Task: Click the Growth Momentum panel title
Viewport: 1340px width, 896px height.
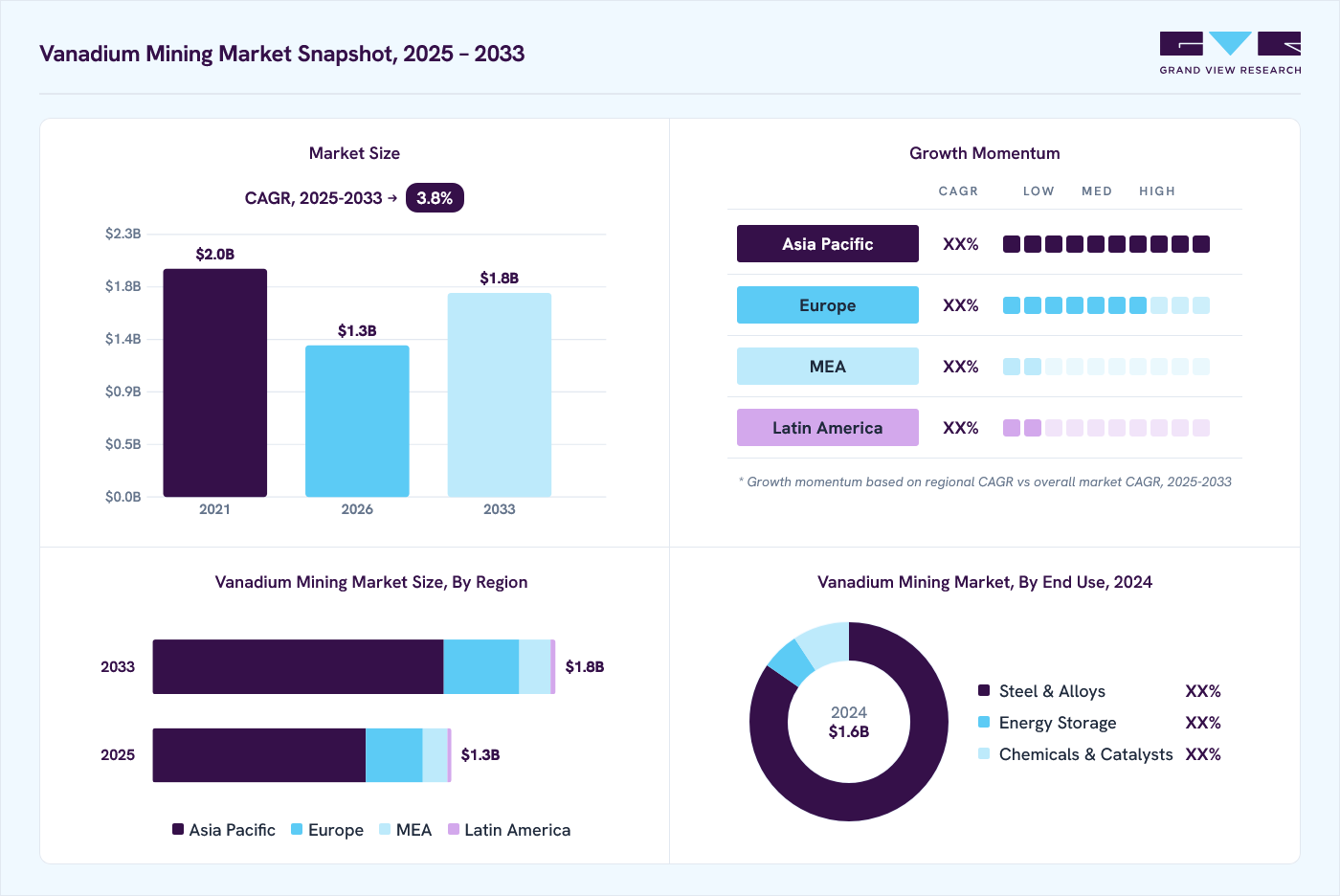Action: click(x=985, y=153)
